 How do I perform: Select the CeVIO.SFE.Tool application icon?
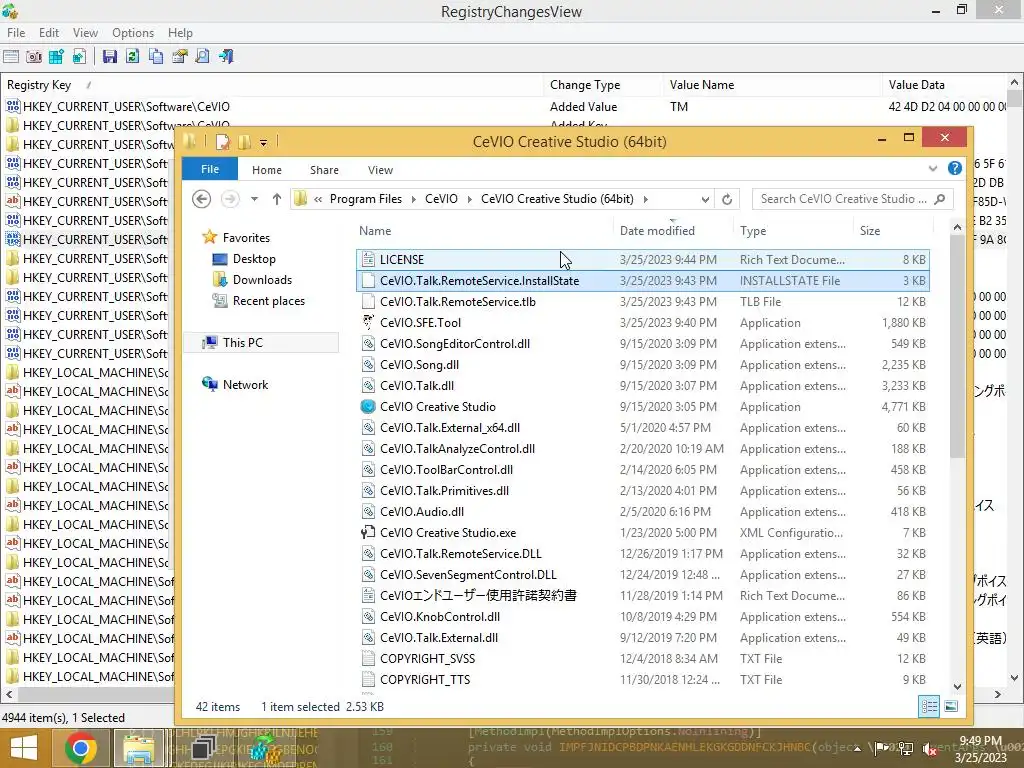(368, 323)
